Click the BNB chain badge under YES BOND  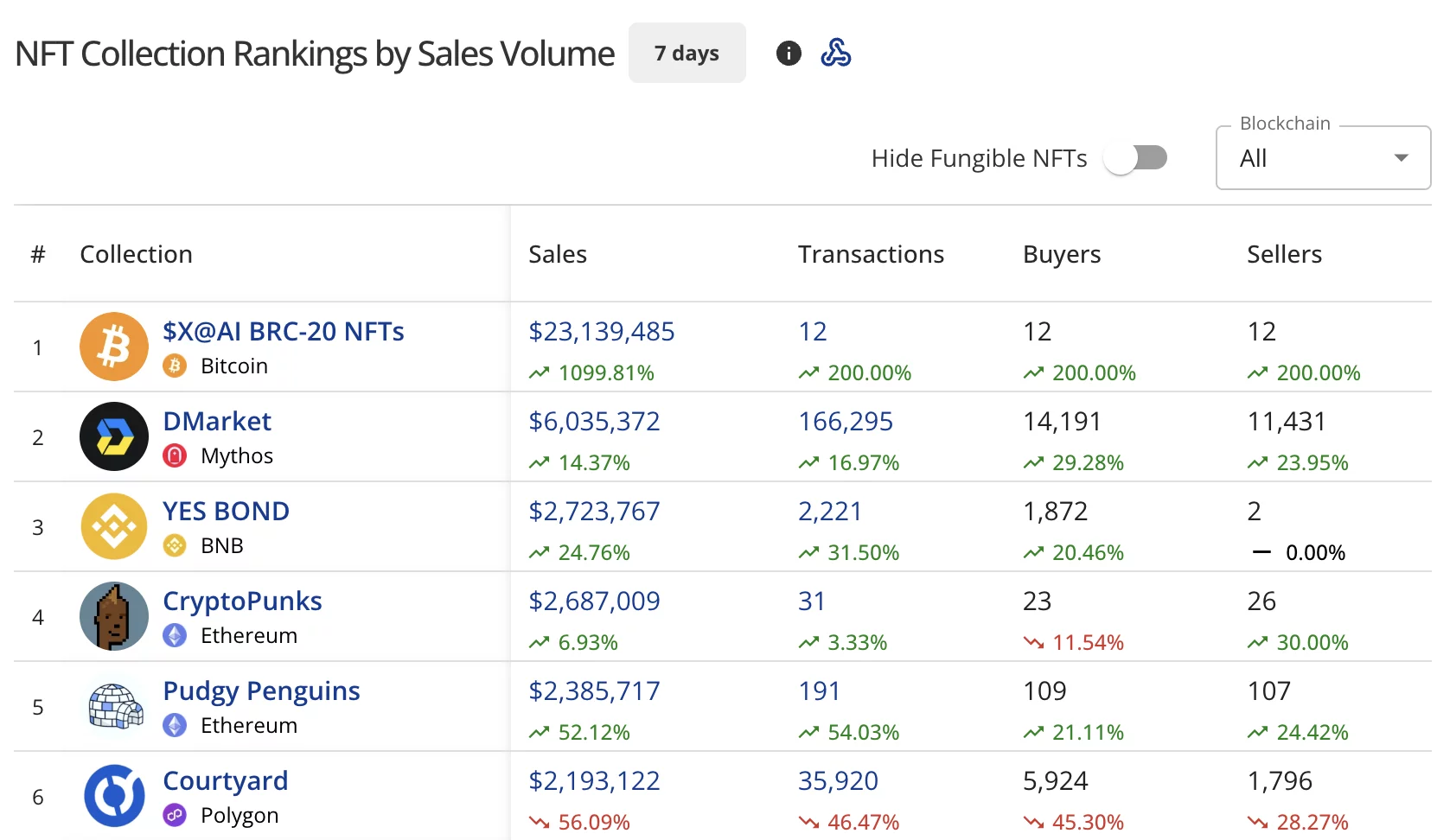175,545
